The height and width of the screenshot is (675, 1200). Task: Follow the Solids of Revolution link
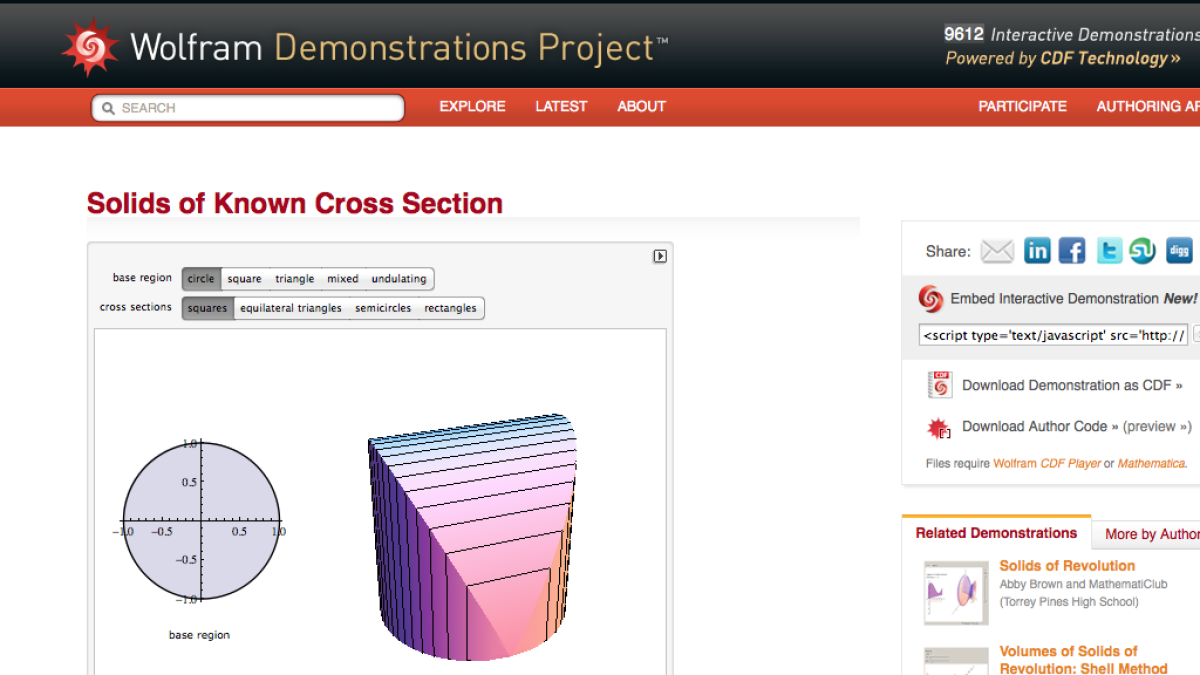point(1066,565)
